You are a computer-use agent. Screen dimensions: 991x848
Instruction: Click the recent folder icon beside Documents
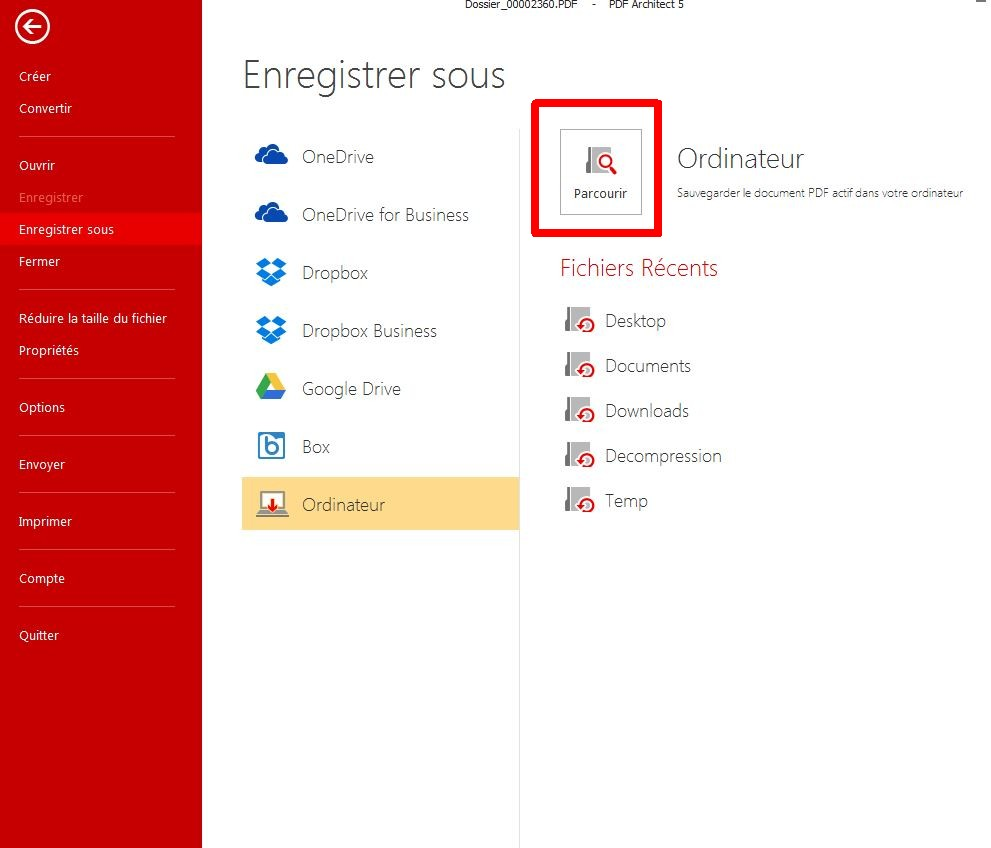click(x=580, y=365)
